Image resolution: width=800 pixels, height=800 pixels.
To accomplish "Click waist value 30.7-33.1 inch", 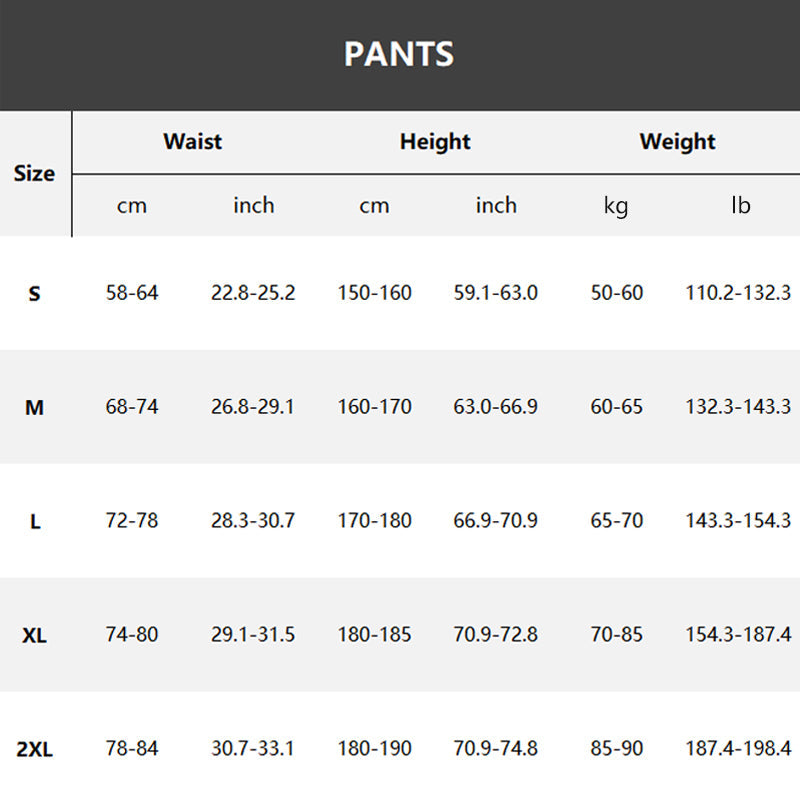I will click(253, 749).
